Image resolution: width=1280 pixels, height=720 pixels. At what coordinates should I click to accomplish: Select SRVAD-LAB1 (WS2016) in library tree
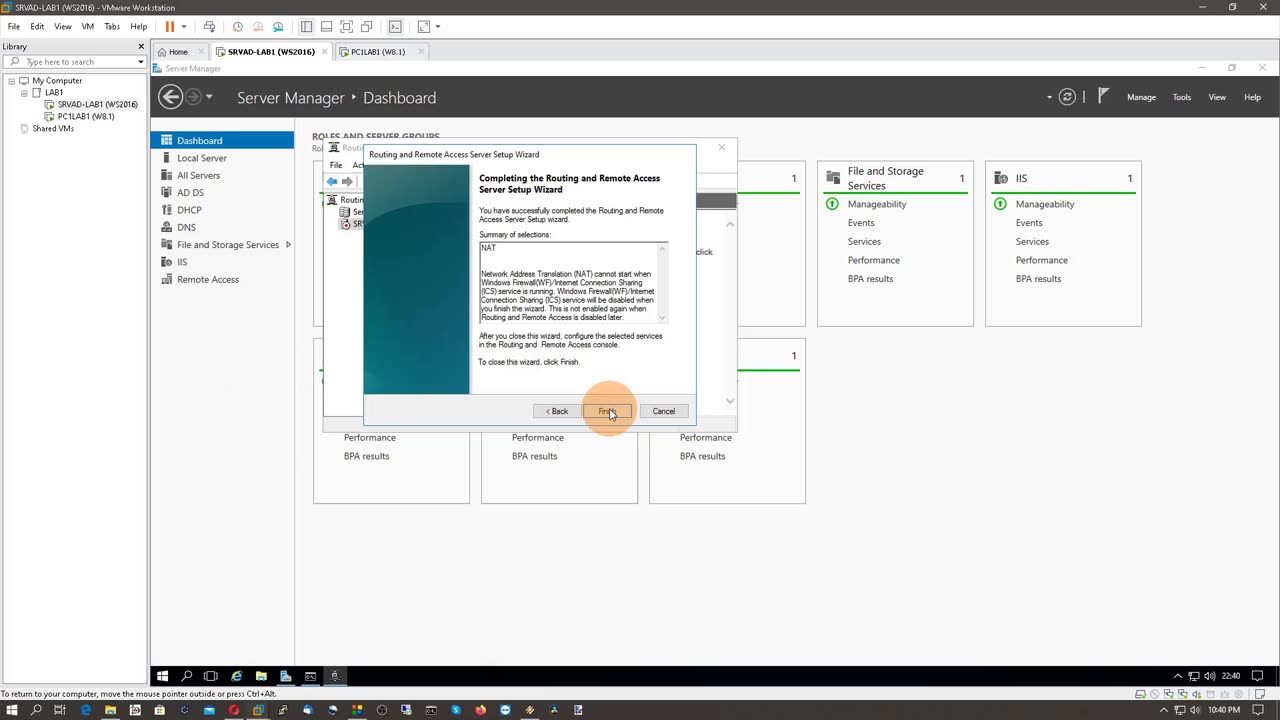coord(97,105)
